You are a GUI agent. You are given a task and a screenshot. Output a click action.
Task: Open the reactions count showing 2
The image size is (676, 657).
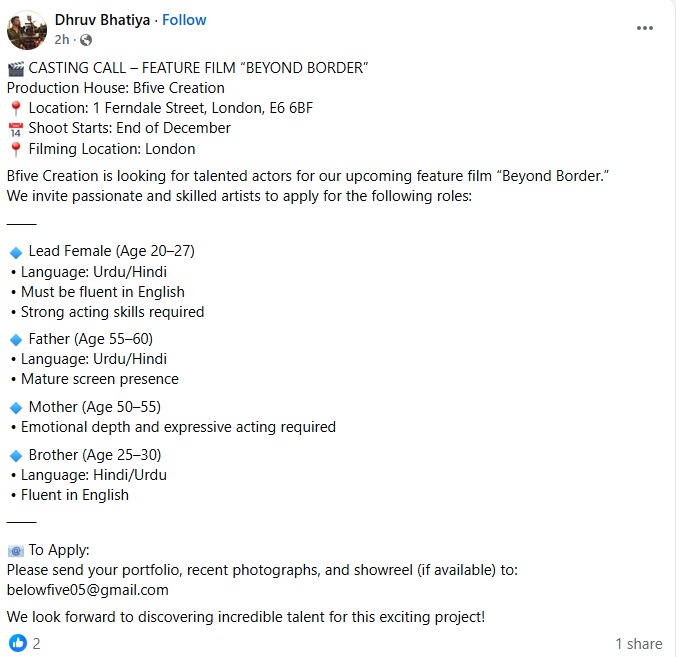click(37, 644)
